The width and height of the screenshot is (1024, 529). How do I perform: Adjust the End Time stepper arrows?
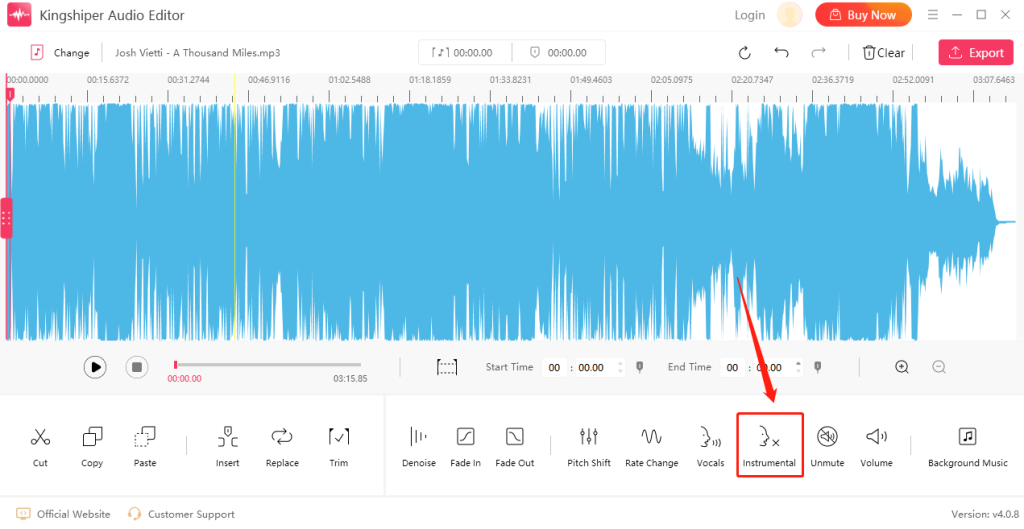(798, 368)
